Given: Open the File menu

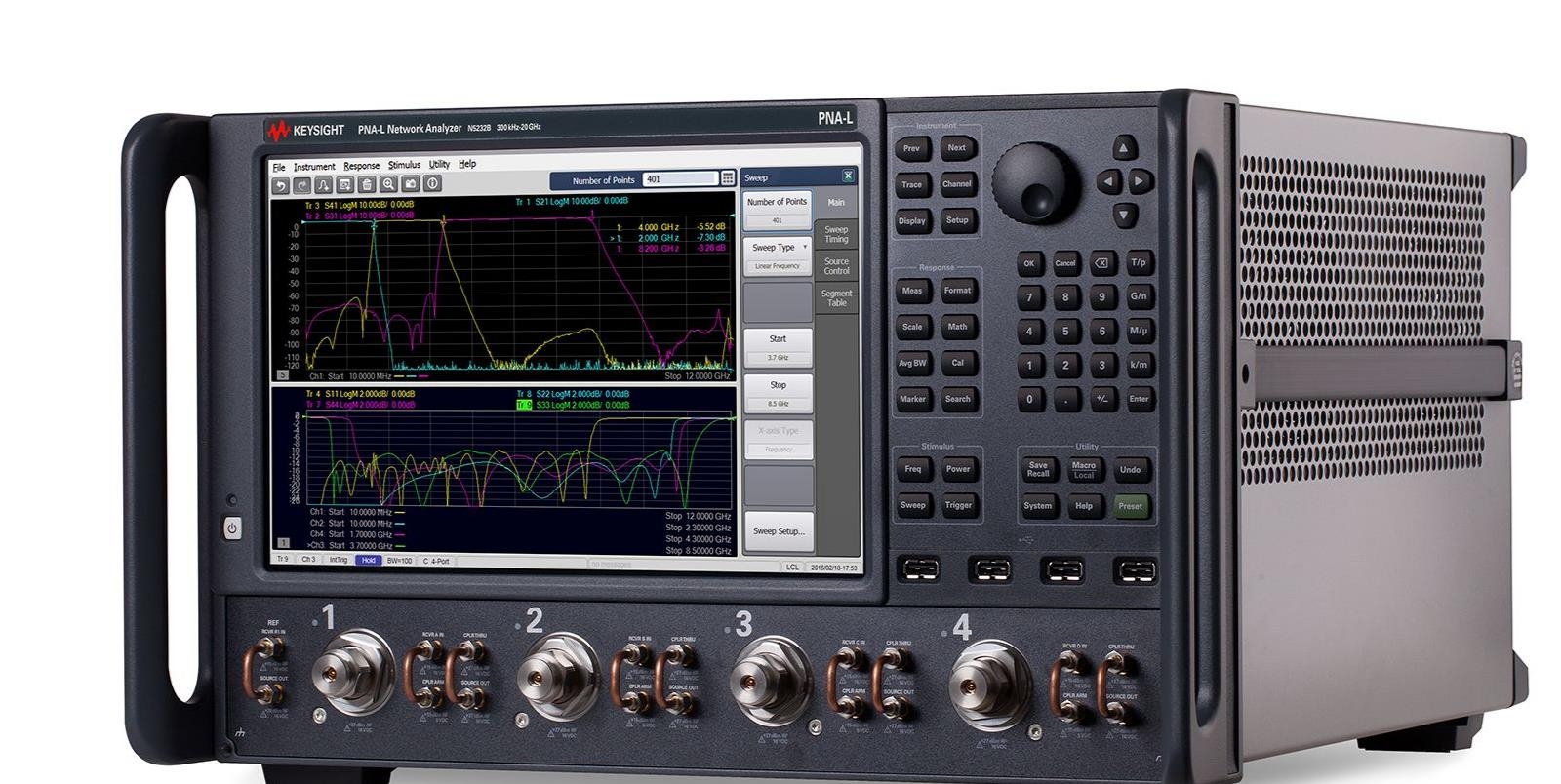Looking at the screenshot, I should tap(279, 167).
